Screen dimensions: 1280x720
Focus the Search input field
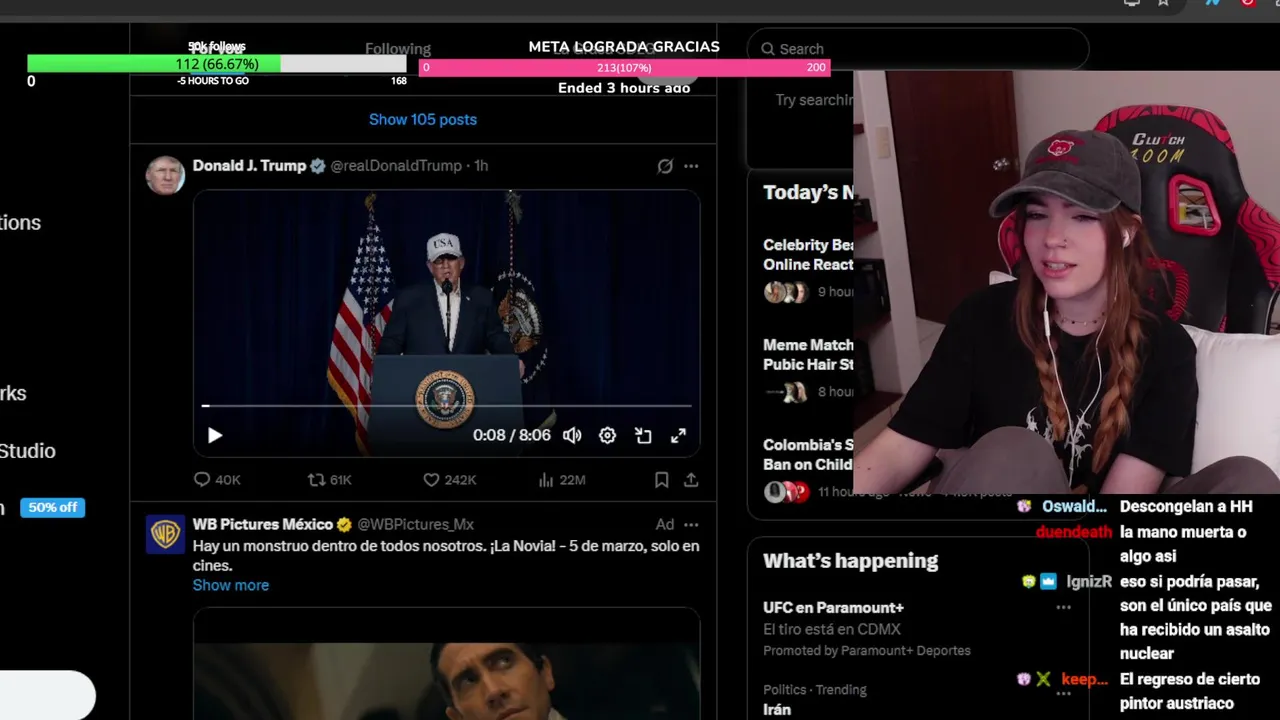click(918, 49)
